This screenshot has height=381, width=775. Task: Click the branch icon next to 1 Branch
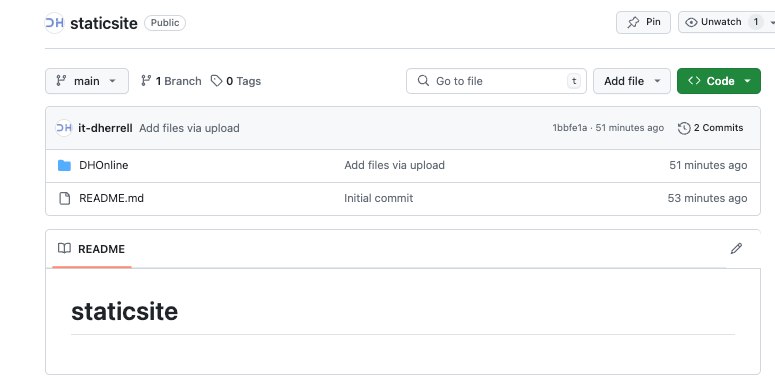pyautogui.click(x=146, y=81)
